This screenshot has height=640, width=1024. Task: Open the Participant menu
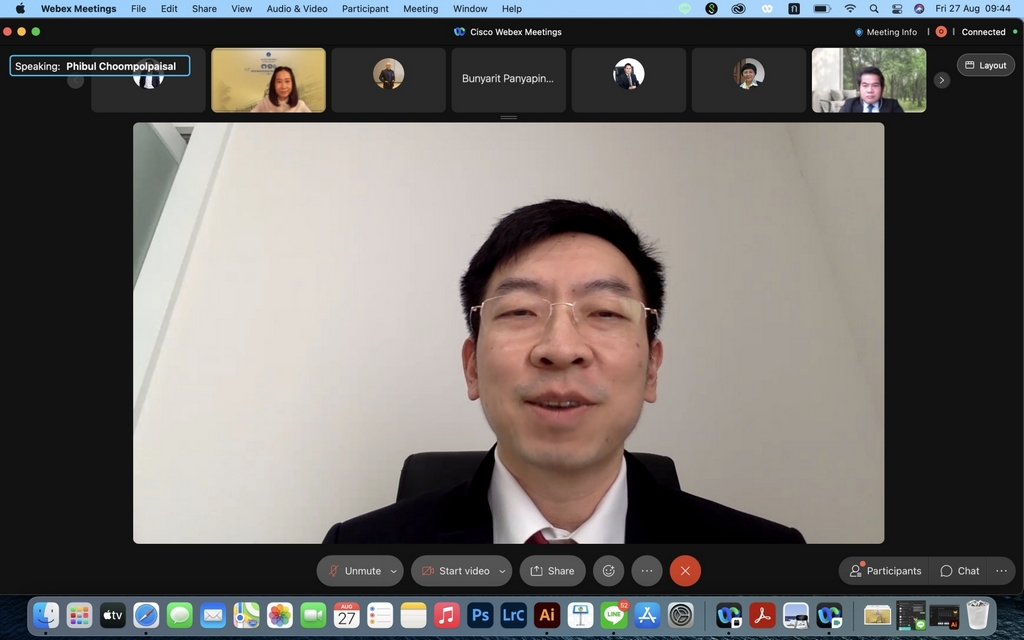[365, 8]
